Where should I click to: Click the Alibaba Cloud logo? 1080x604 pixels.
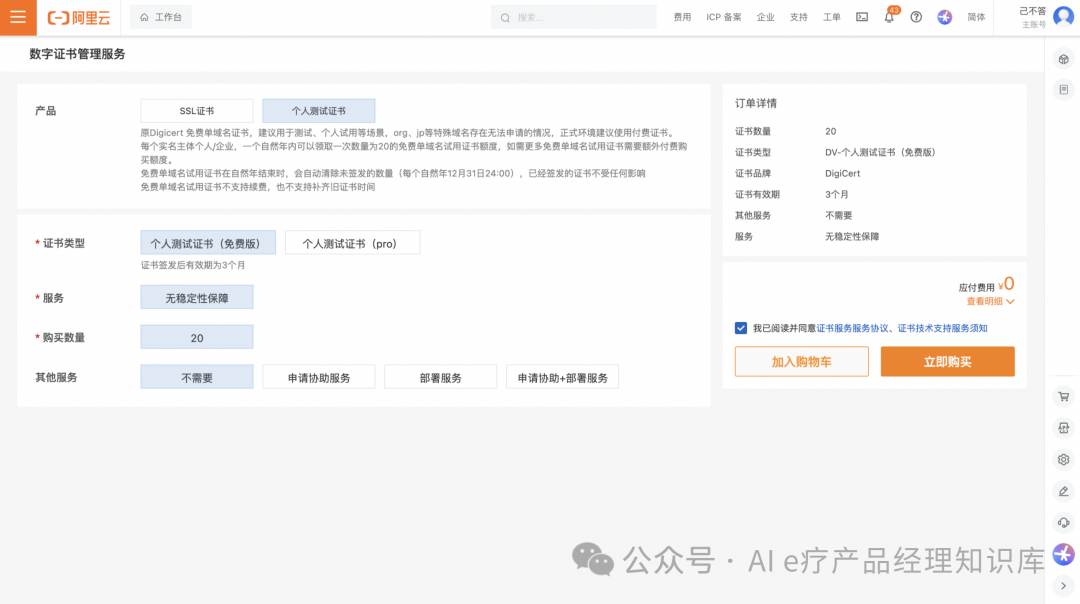pyautogui.click(x=79, y=18)
